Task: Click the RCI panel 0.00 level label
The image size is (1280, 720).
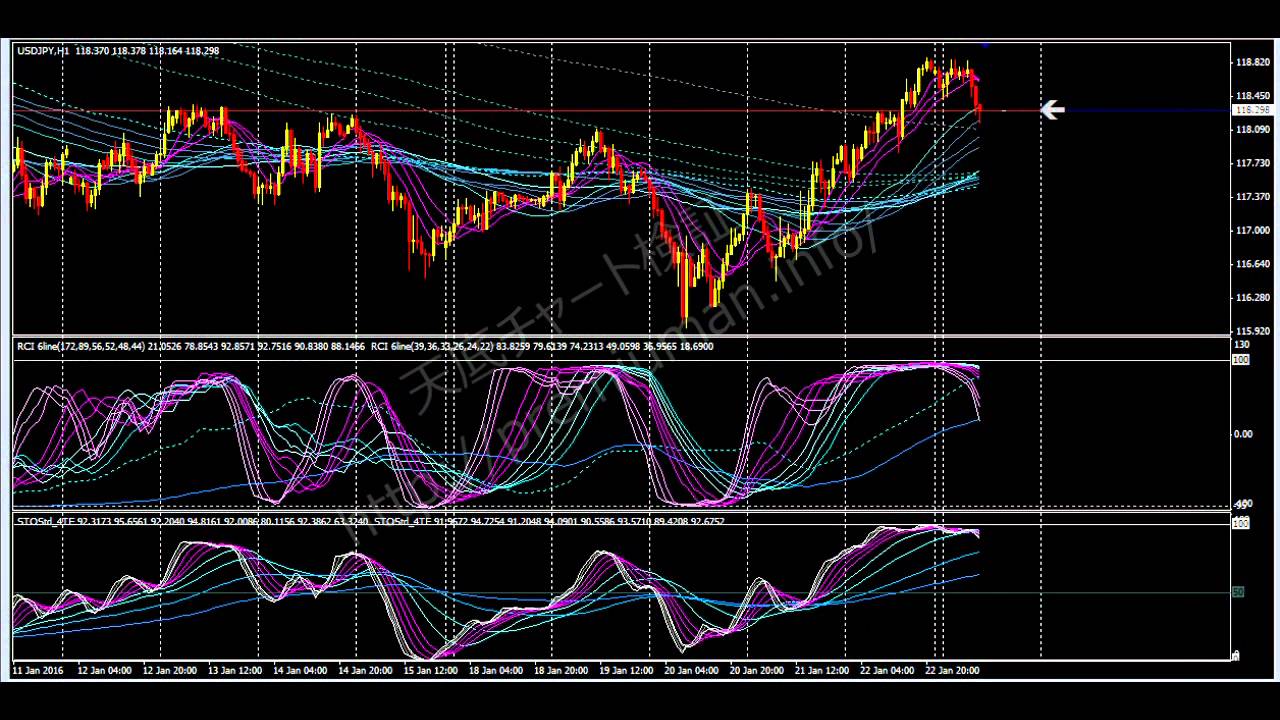Action: point(1243,434)
